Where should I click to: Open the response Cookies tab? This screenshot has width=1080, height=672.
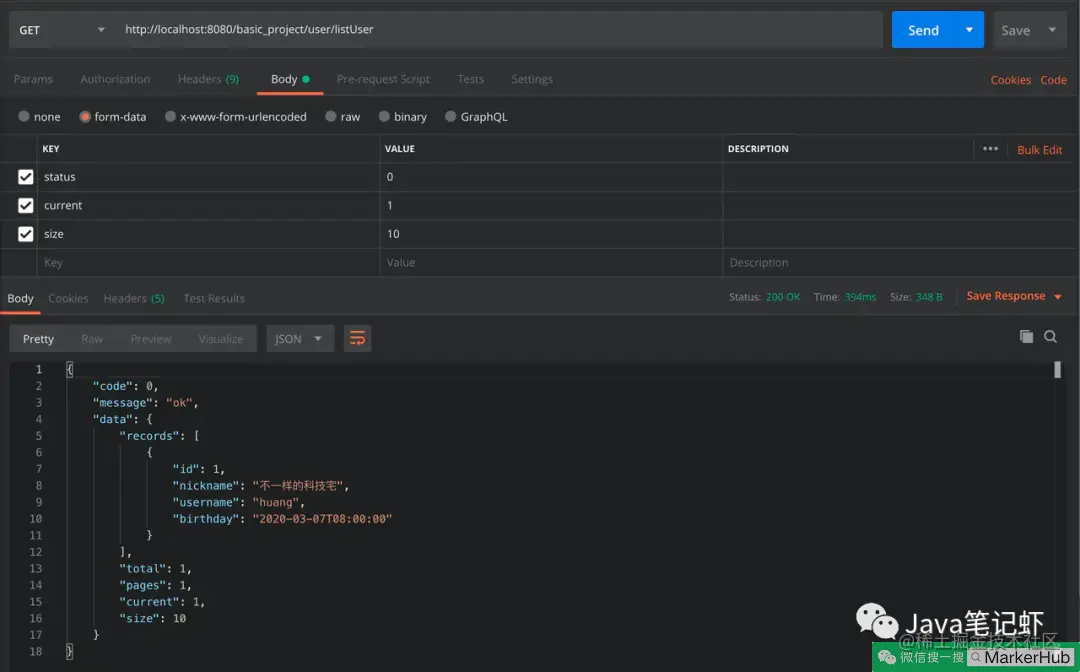point(68,298)
